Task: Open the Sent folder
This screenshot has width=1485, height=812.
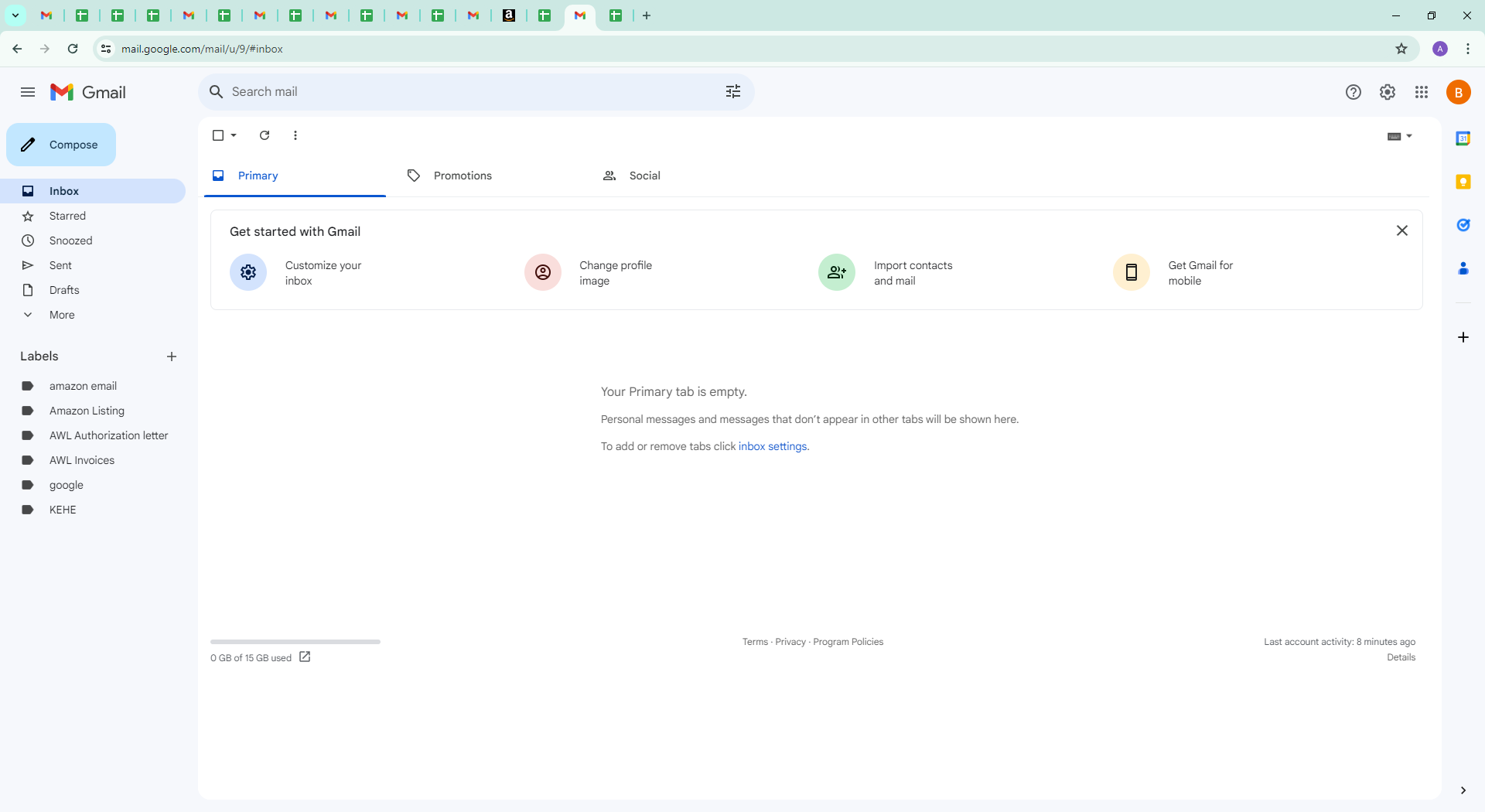Action: (93, 265)
